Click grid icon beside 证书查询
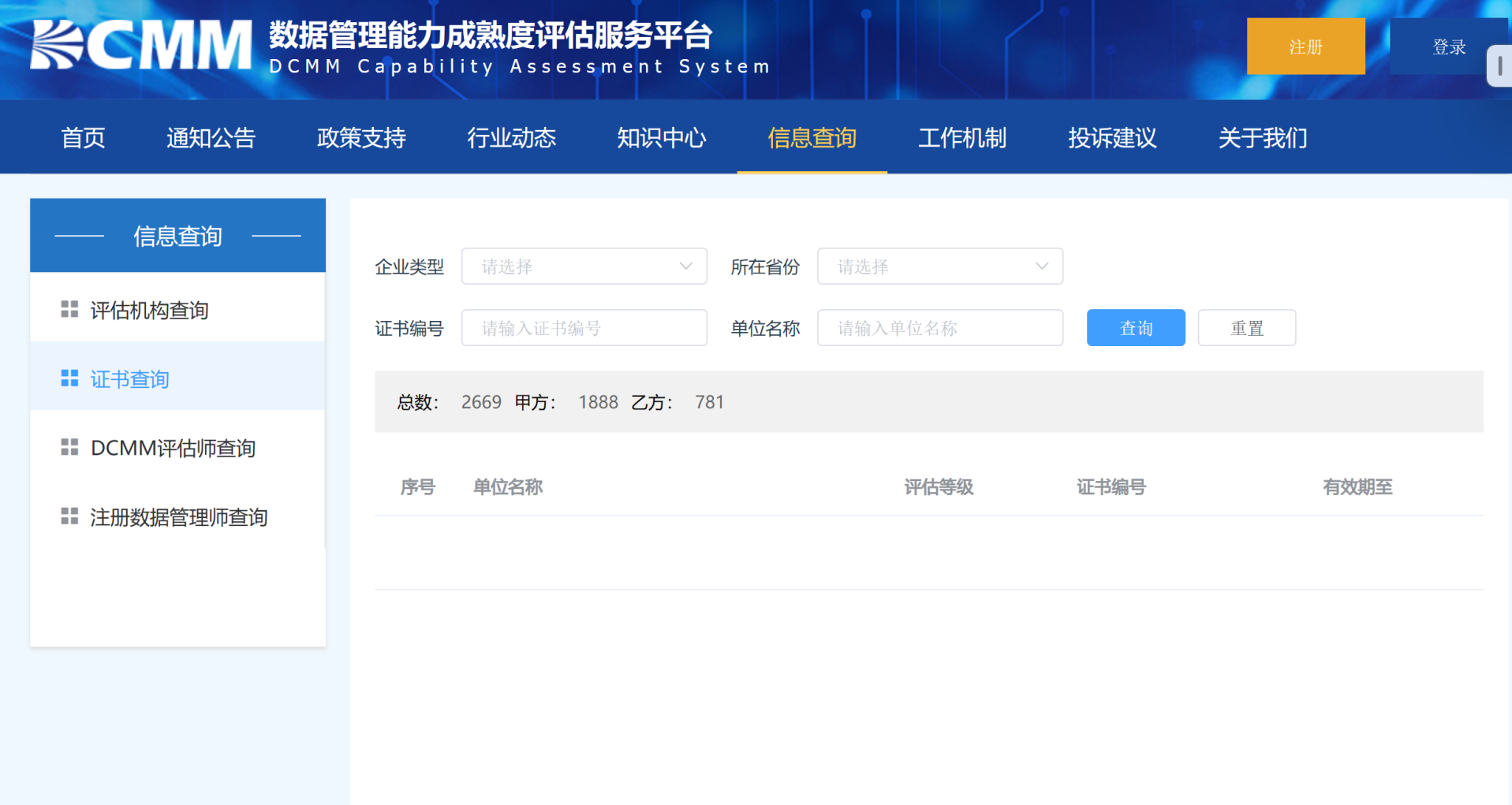Viewport: 1512px width, 805px height. click(69, 378)
